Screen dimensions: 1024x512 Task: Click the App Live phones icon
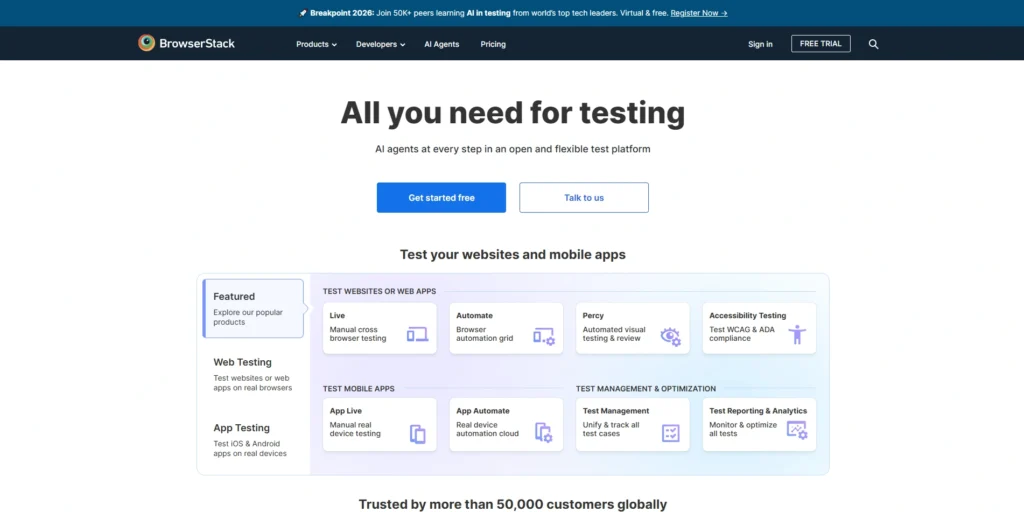[x=417, y=434]
